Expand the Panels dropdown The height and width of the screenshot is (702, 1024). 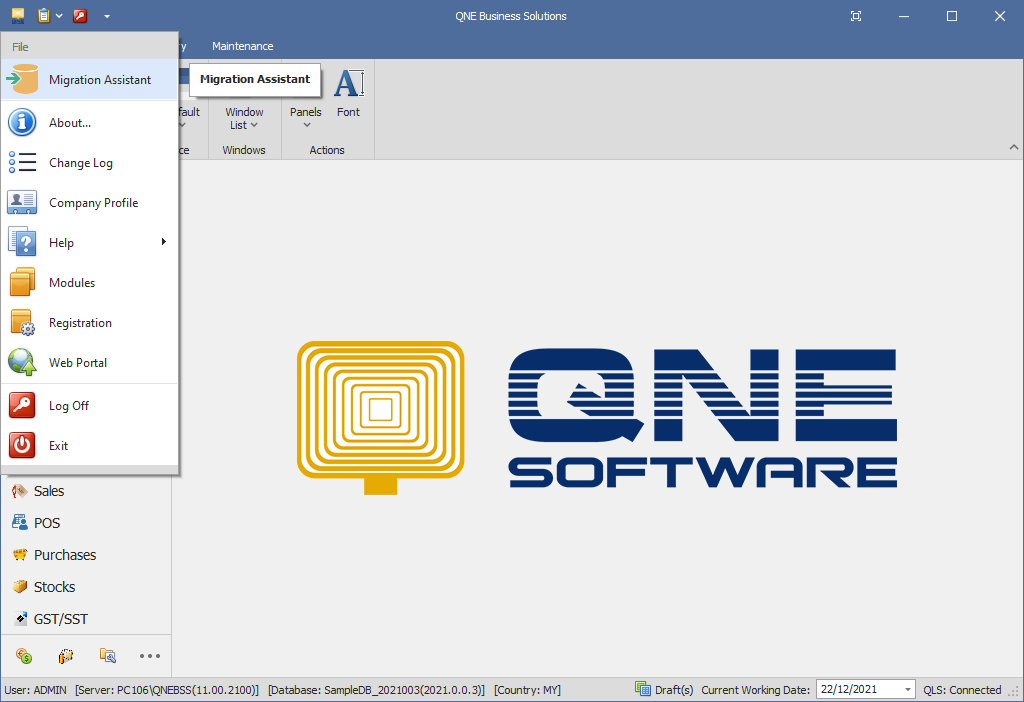pyautogui.click(x=306, y=118)
